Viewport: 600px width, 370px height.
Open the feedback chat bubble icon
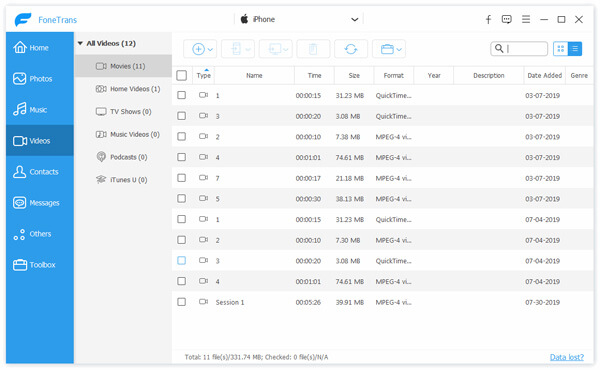point(507,19)
